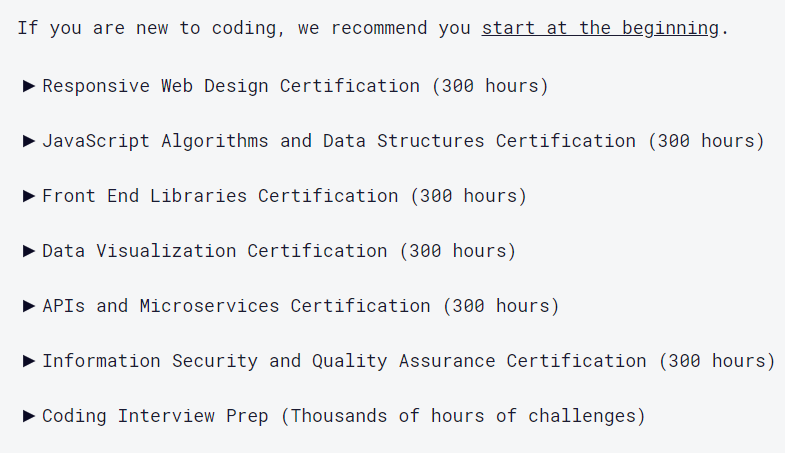Expand JavaScript Algorithms section using its arrow
The image size is (785, 453).
click(29, 141)
